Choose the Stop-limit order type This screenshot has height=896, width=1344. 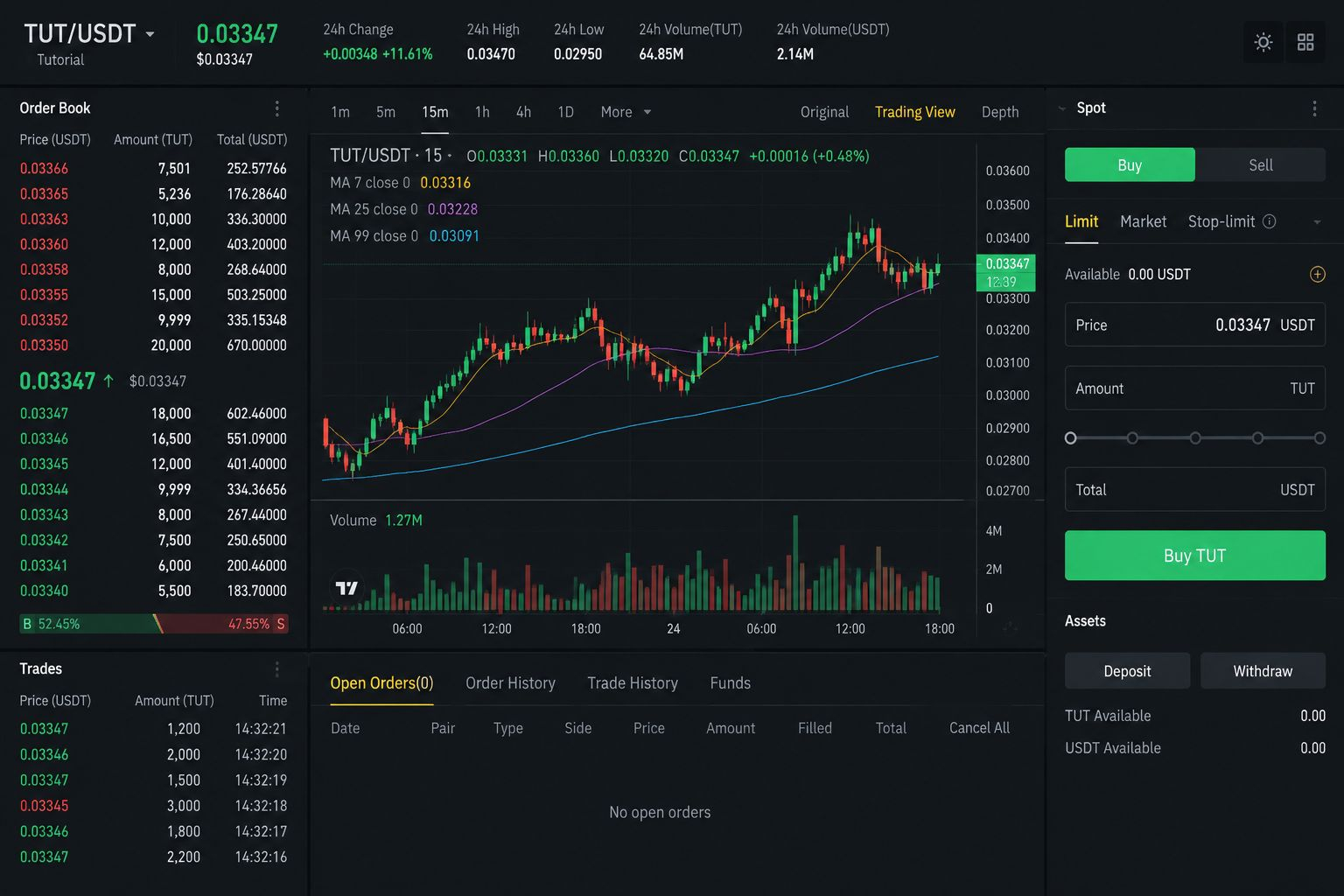(x=1221, y=222)
